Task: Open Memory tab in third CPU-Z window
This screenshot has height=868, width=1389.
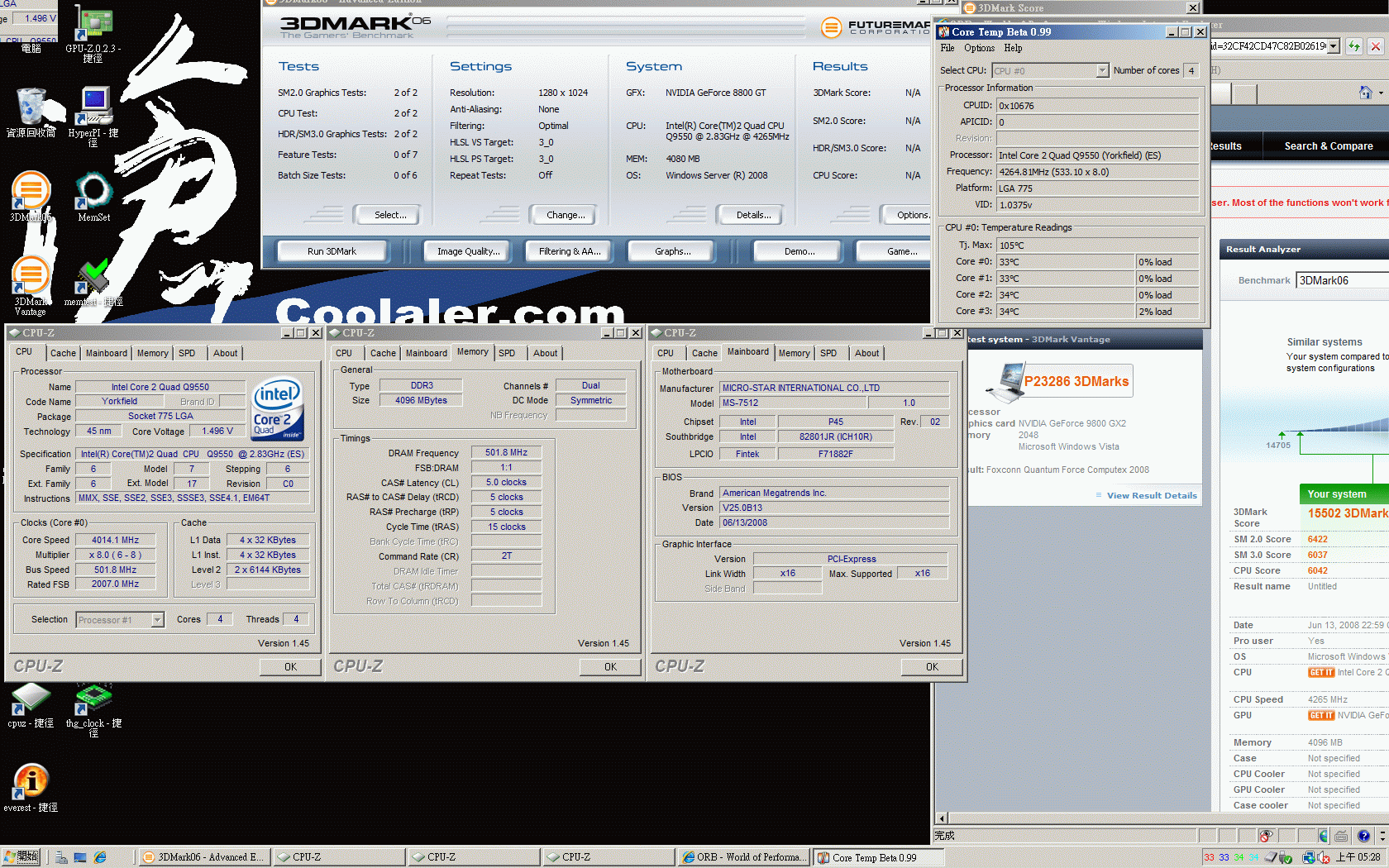Action: pyautogui.click(x=794, y=353)
